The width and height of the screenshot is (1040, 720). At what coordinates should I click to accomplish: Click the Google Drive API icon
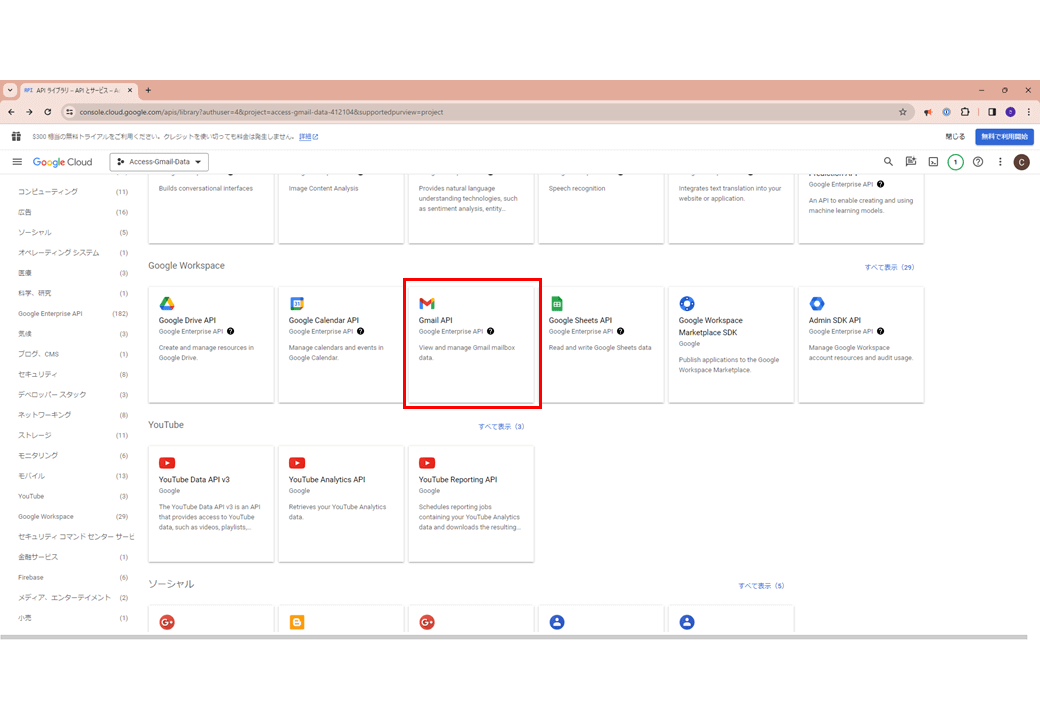[x=166, y=304]
